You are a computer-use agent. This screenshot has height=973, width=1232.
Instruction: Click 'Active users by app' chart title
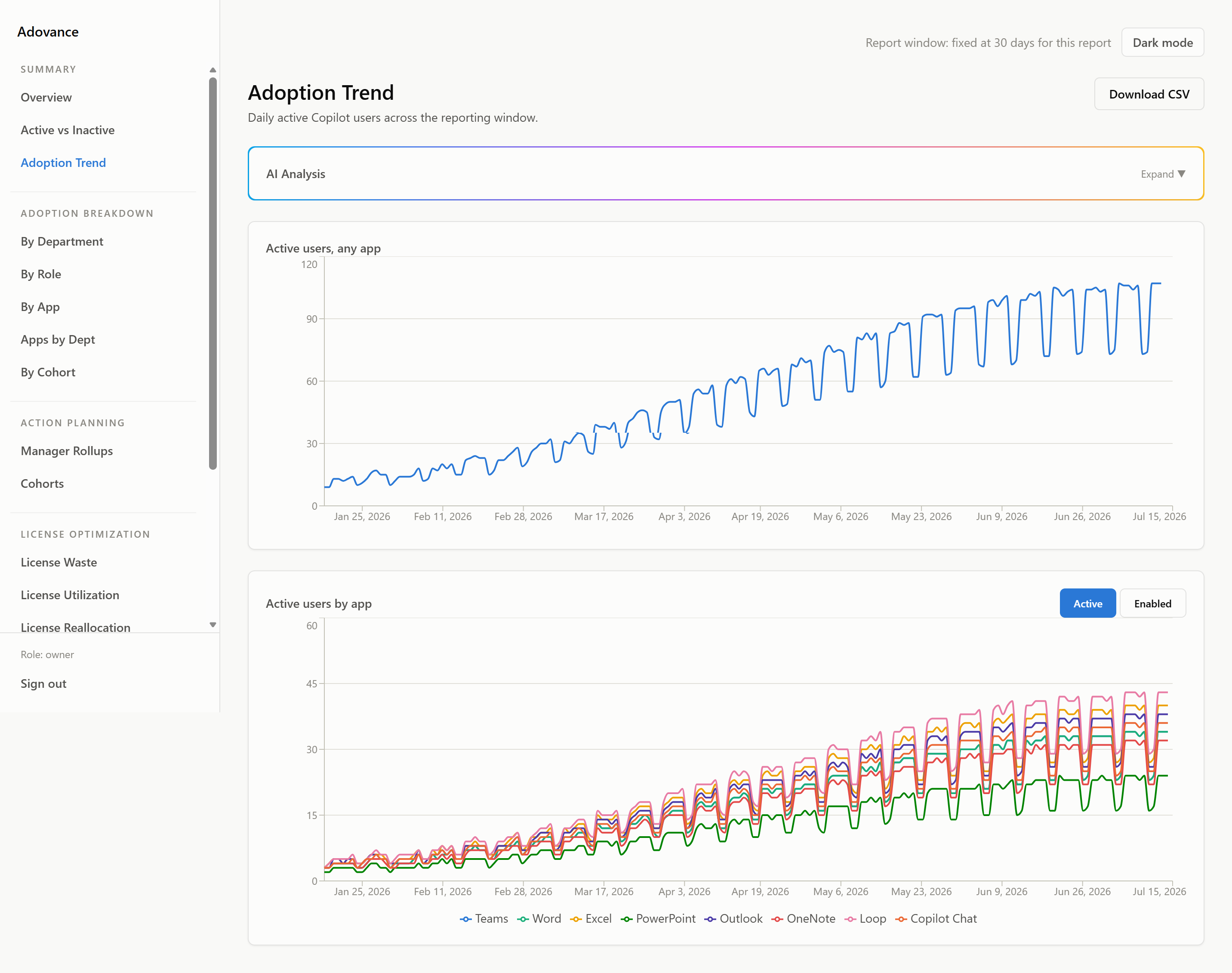(x=318, y=603)
